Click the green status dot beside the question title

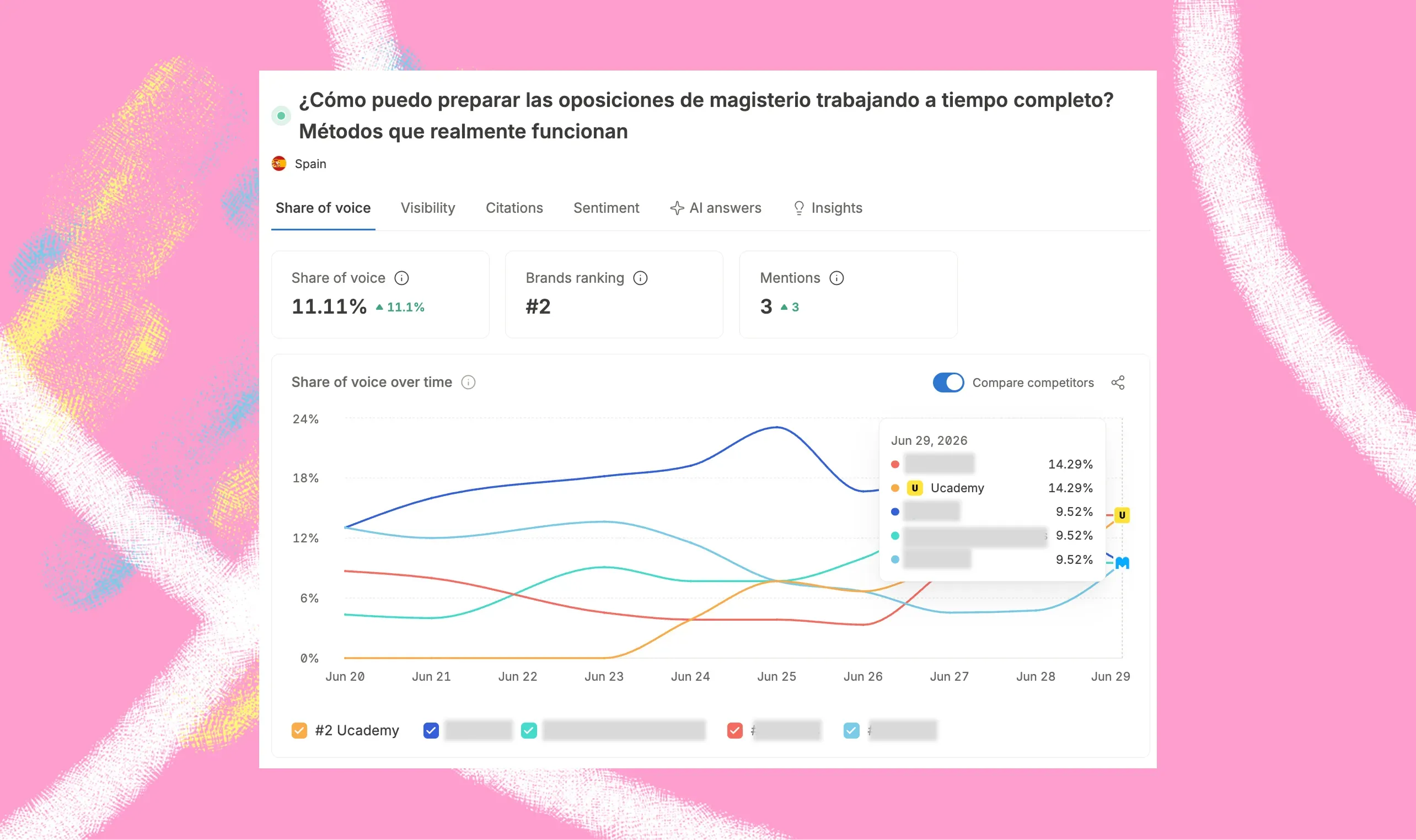point(281,115)
